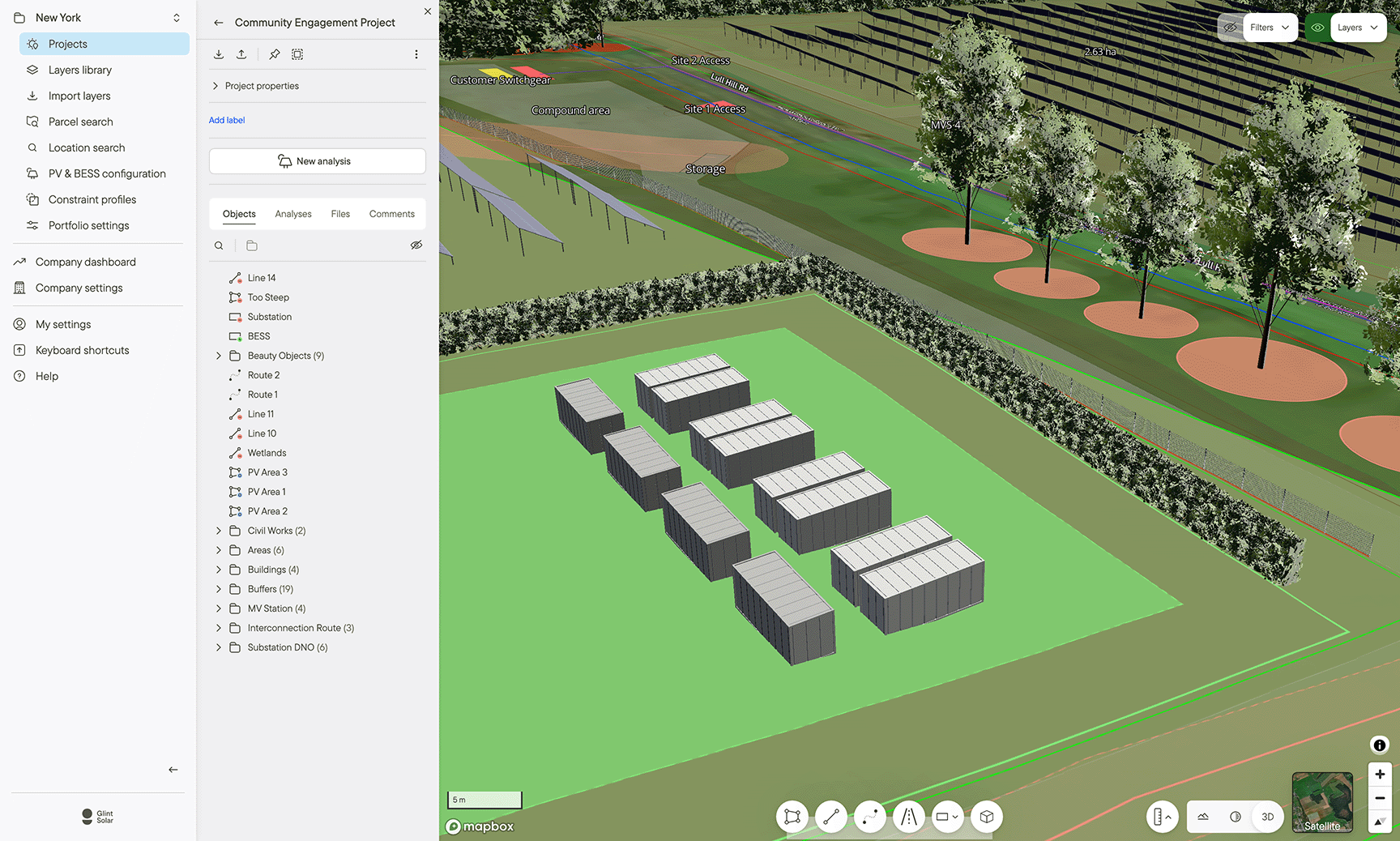Toggle visibility of all objects
The image size is (1400, 841).
pos(416,245)
